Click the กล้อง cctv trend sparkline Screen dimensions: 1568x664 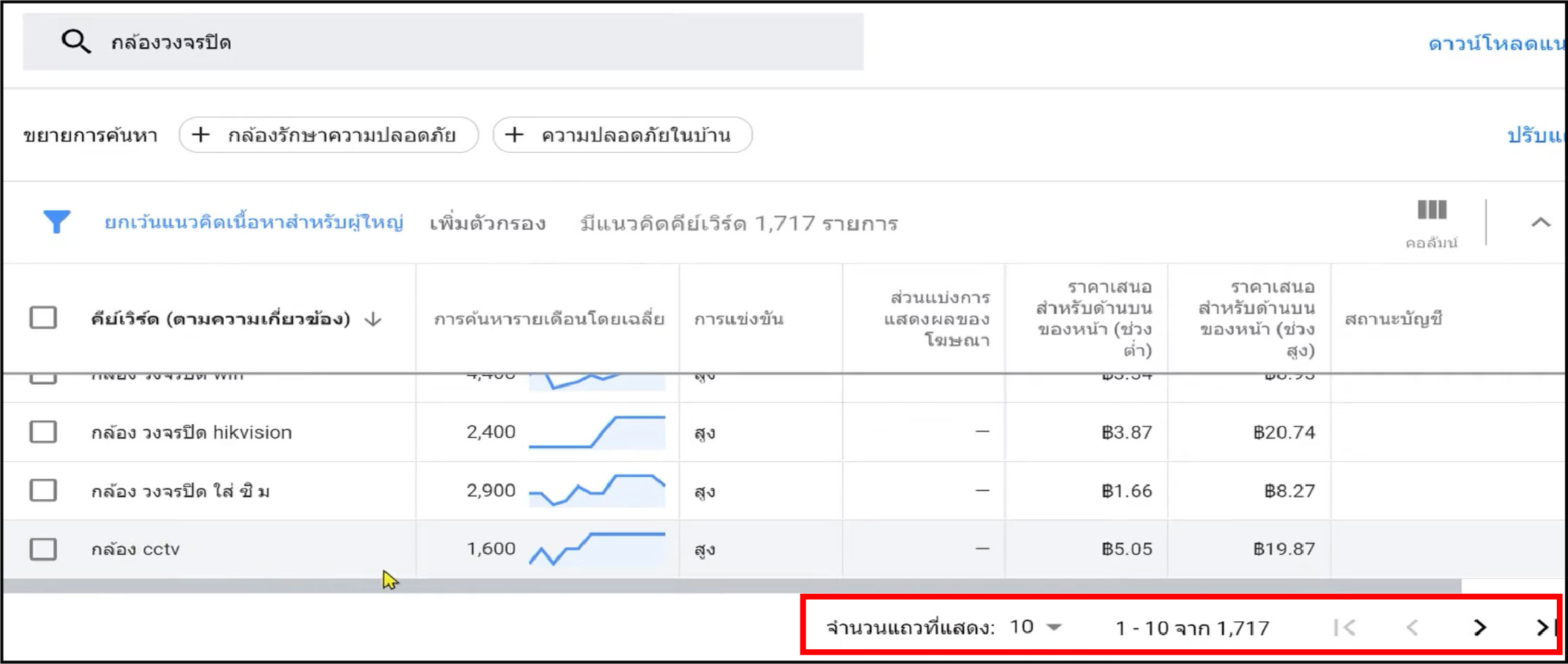(x=597, y=548)
